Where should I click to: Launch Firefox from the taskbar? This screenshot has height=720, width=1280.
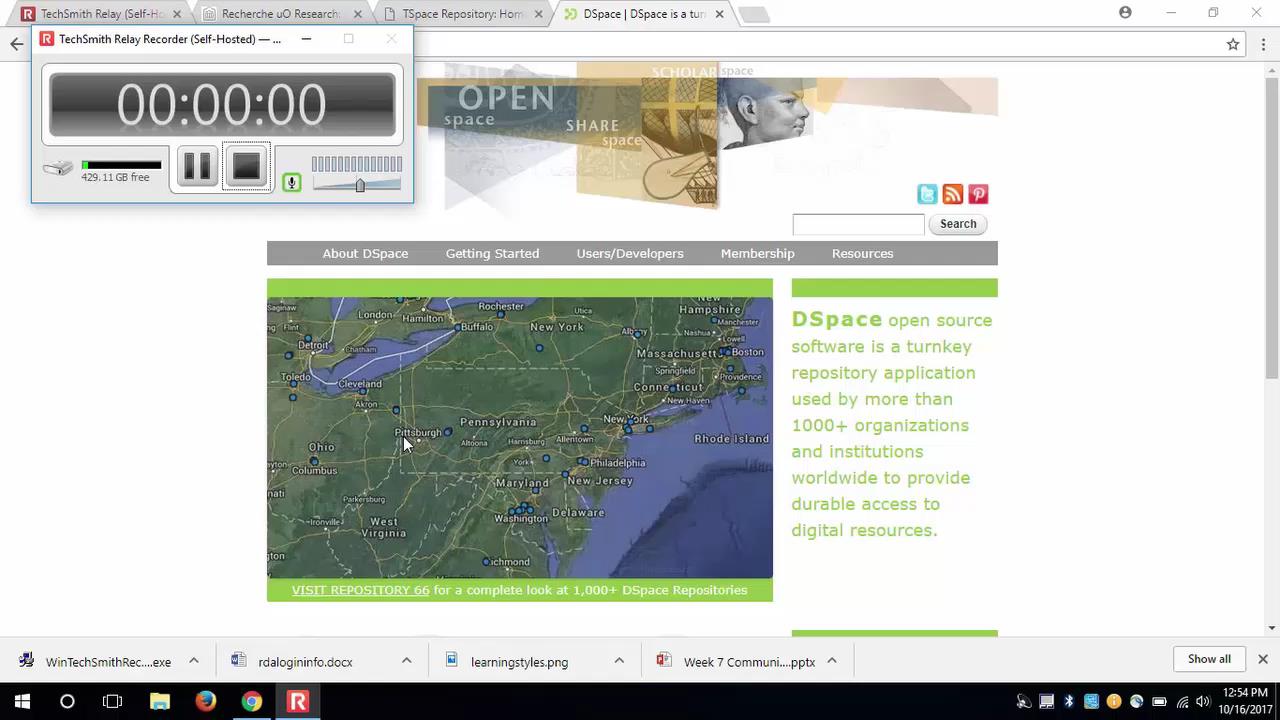click(x=205, y=701)
